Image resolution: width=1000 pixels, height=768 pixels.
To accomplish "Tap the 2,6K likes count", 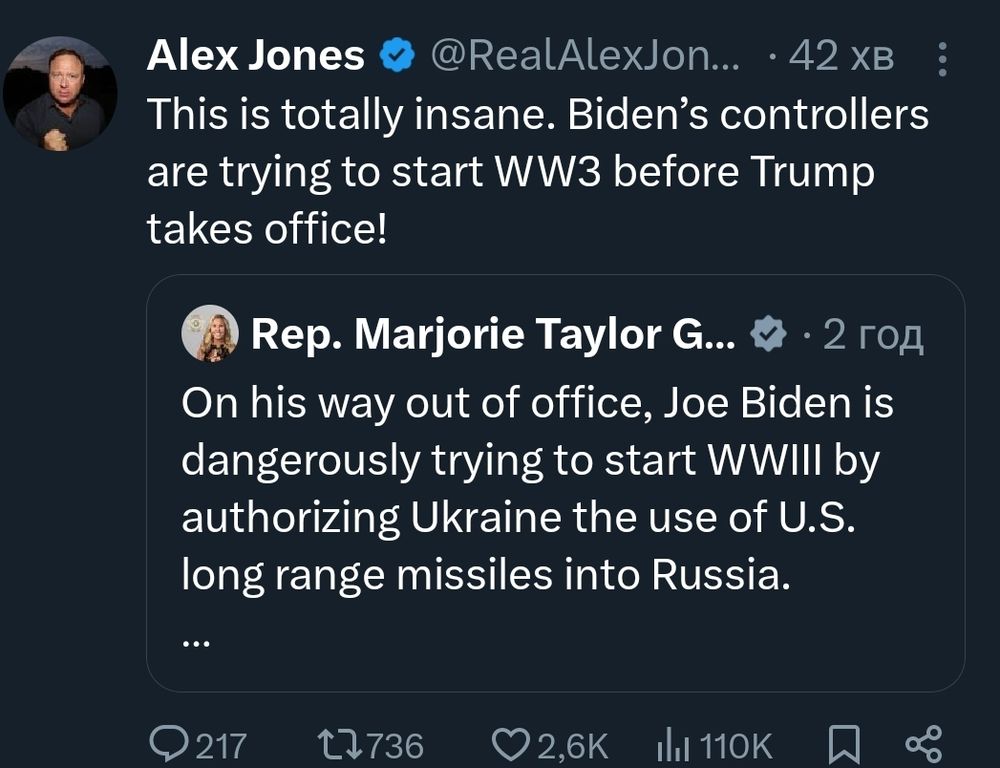I will 573,745.
